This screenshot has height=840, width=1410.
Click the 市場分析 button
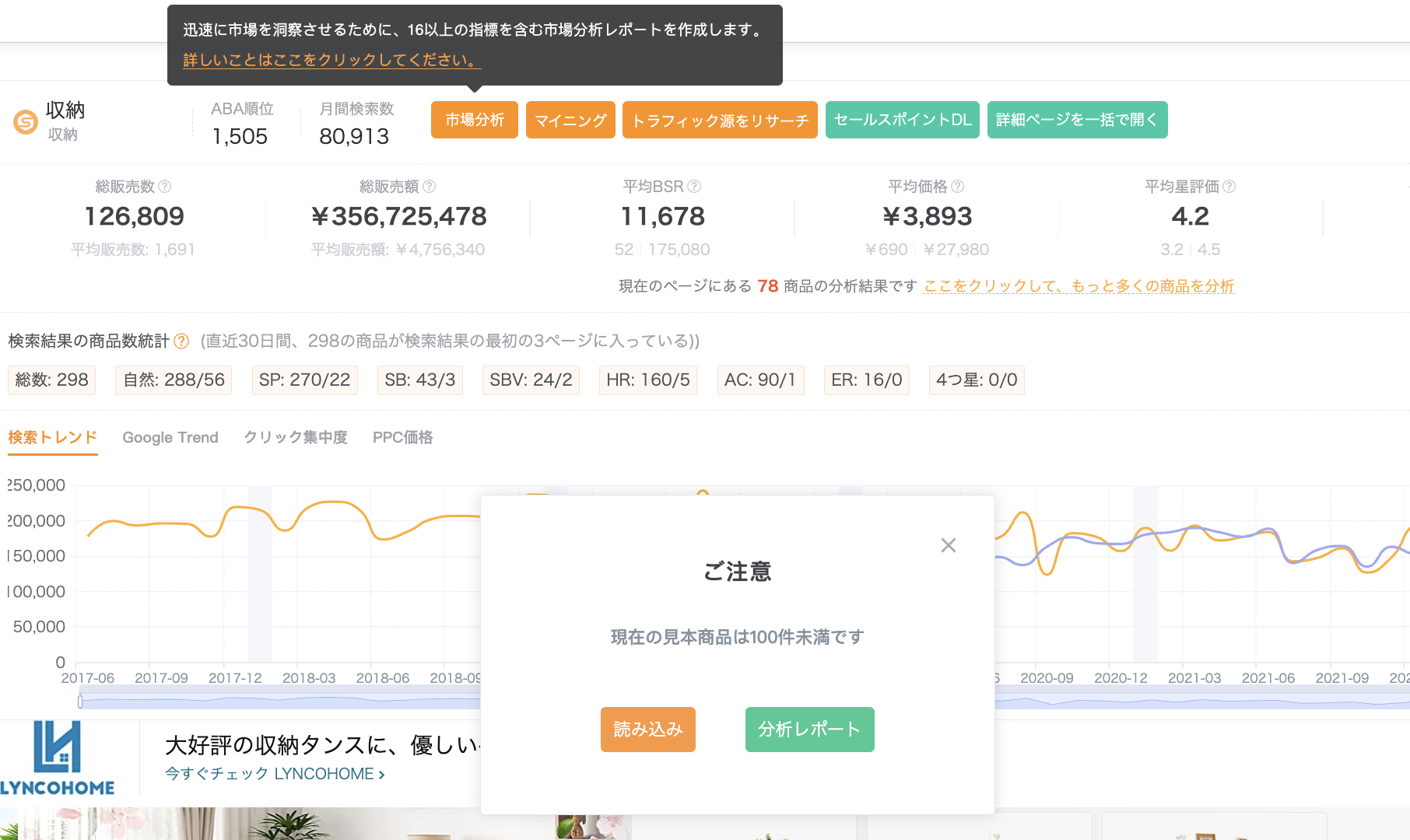[x=475, y=120]
